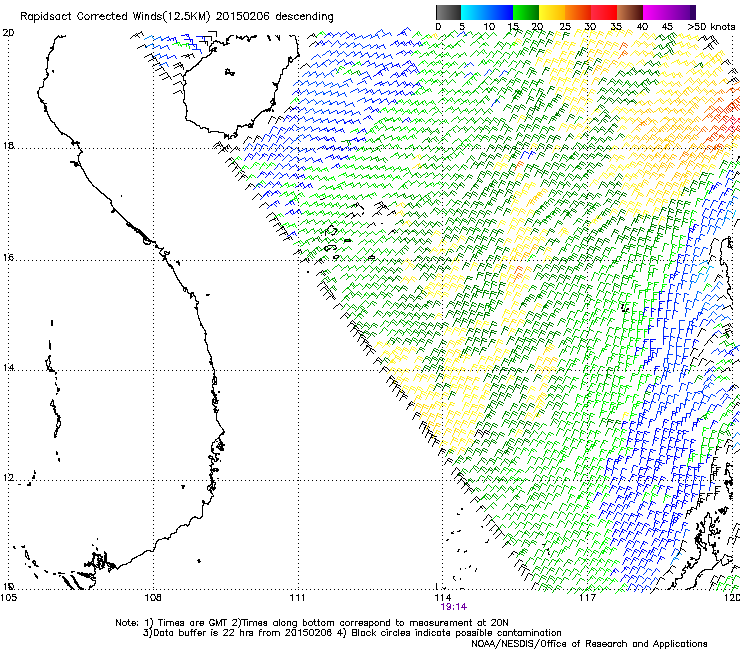740x650 pixels.
Task: Click the '111' longitude axis label
Action: (x=297, y=598)
